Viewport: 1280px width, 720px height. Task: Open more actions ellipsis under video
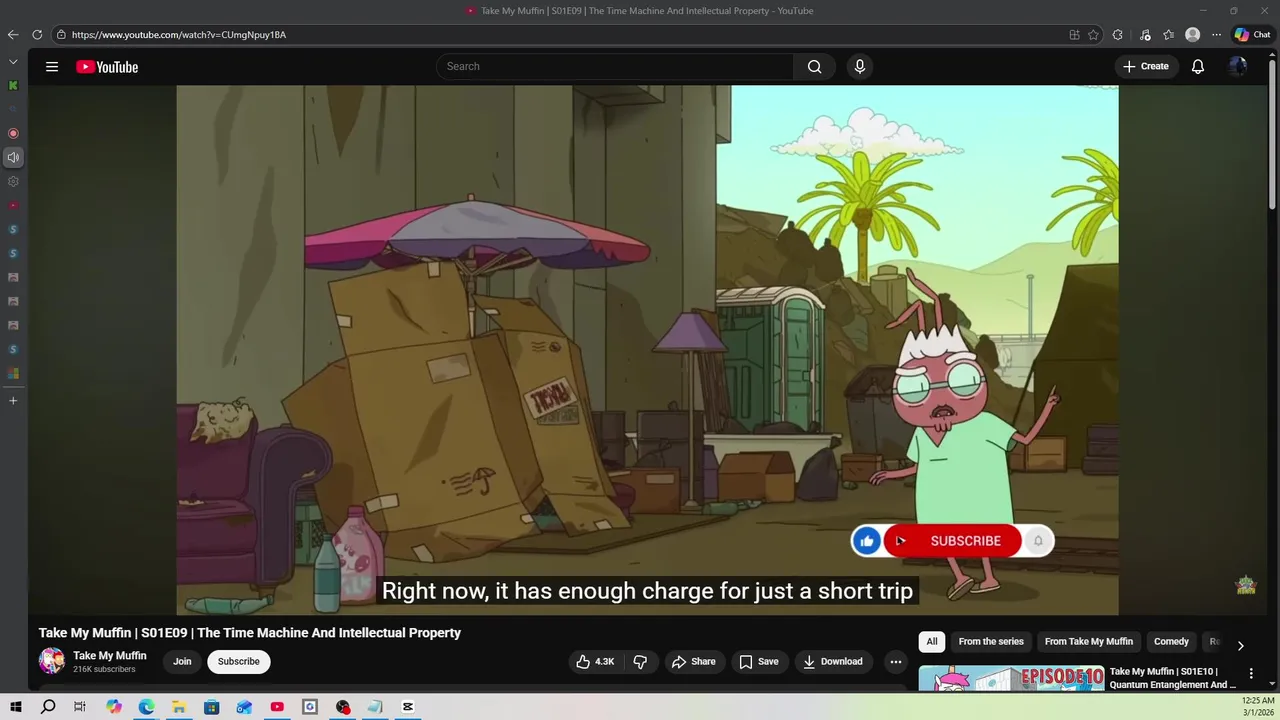click(896, 661)
